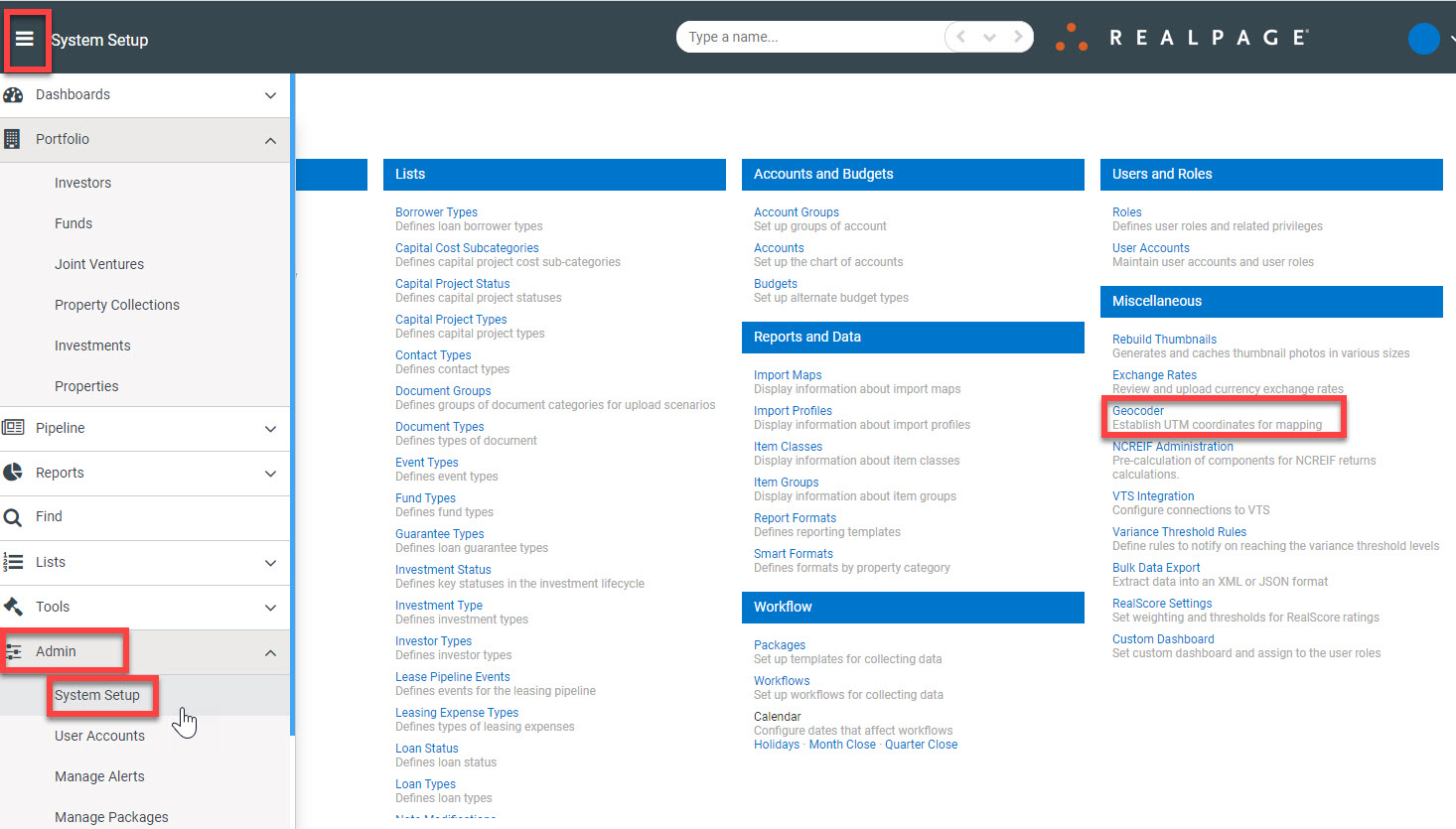Click the blue sidebar scrollbar
1456x829 pixels.
coord(291,397)
